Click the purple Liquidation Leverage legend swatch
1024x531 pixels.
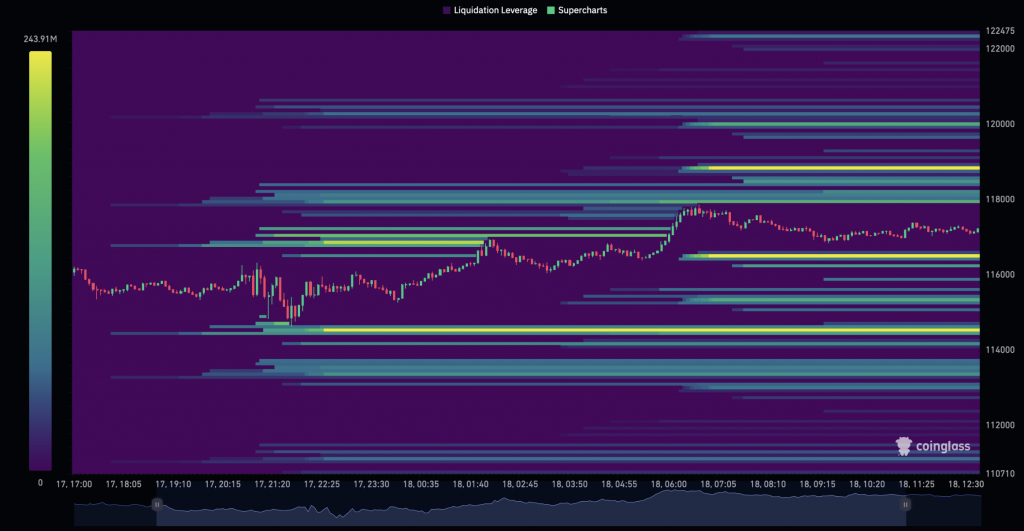tap(447, 10)
